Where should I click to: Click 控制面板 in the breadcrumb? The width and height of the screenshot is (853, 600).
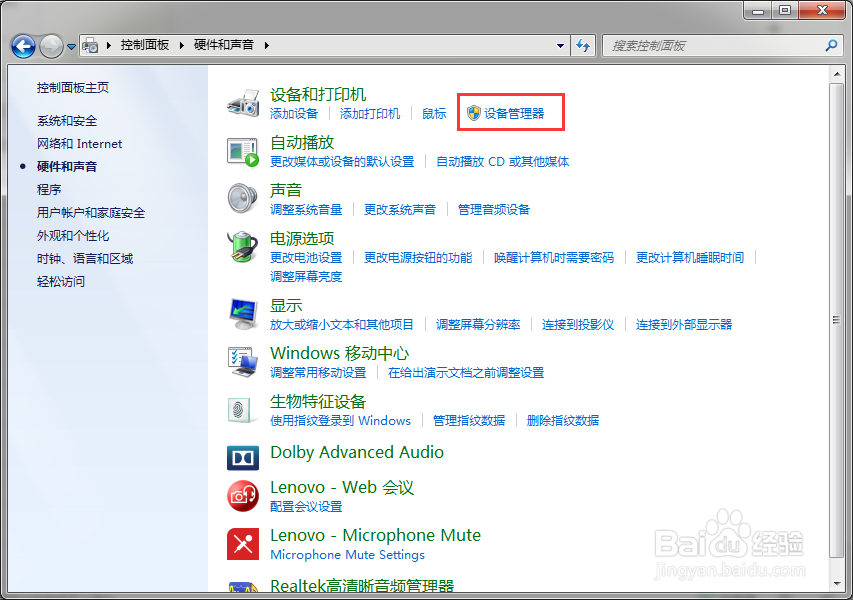click(x=145, y=45)
